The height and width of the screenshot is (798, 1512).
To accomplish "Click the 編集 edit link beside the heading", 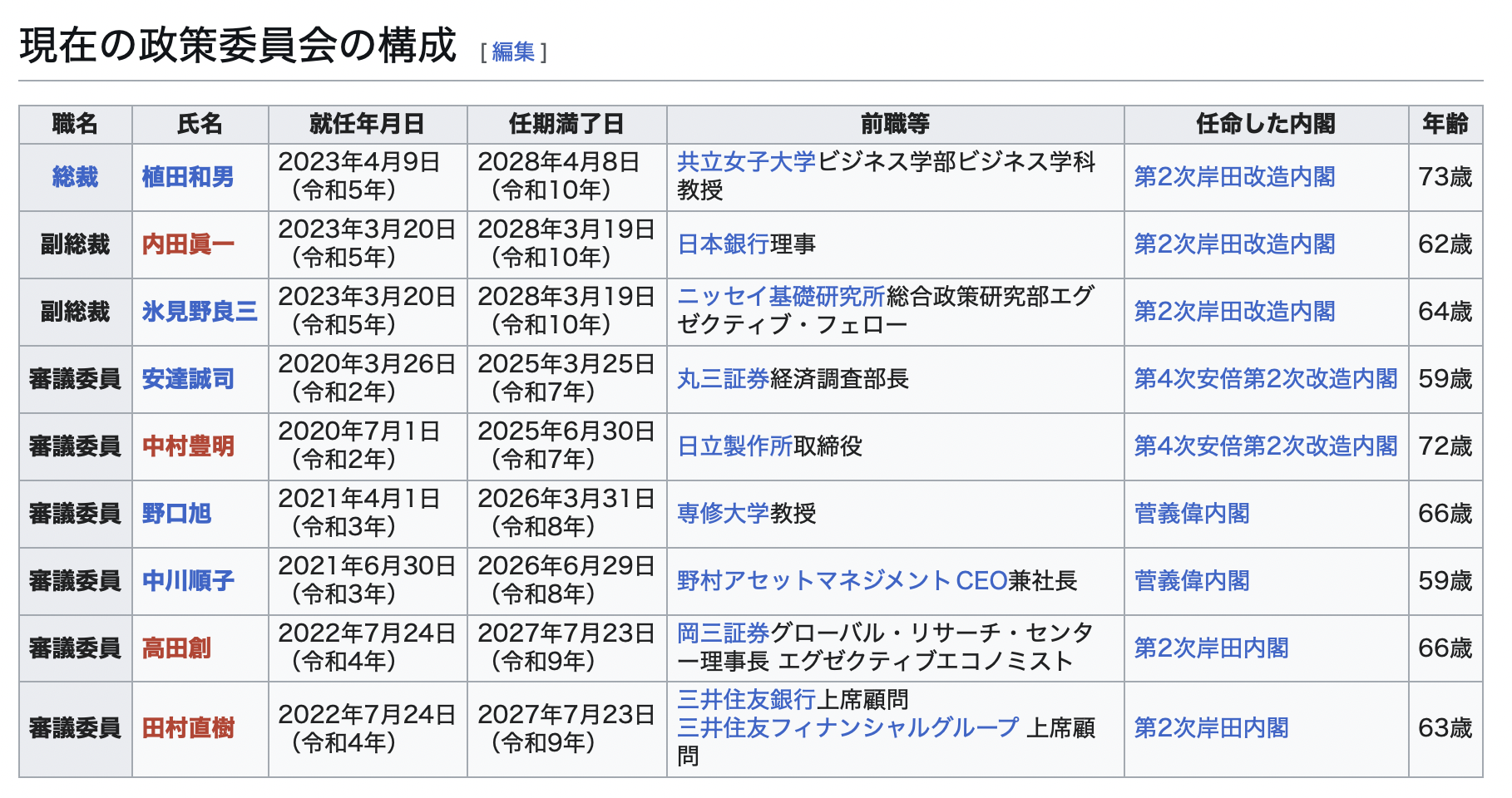I will (x=513, y=52).
